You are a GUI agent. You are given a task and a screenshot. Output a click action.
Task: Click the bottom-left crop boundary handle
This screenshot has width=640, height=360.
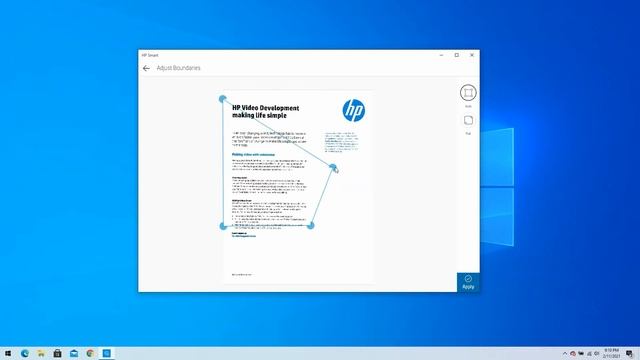click(x=223, y=226)
